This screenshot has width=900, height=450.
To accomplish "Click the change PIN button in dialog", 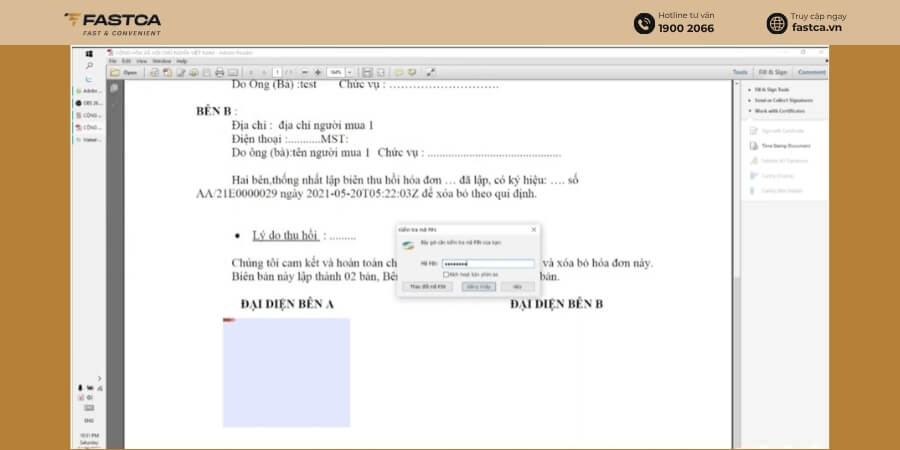I will tap(427, 286).
